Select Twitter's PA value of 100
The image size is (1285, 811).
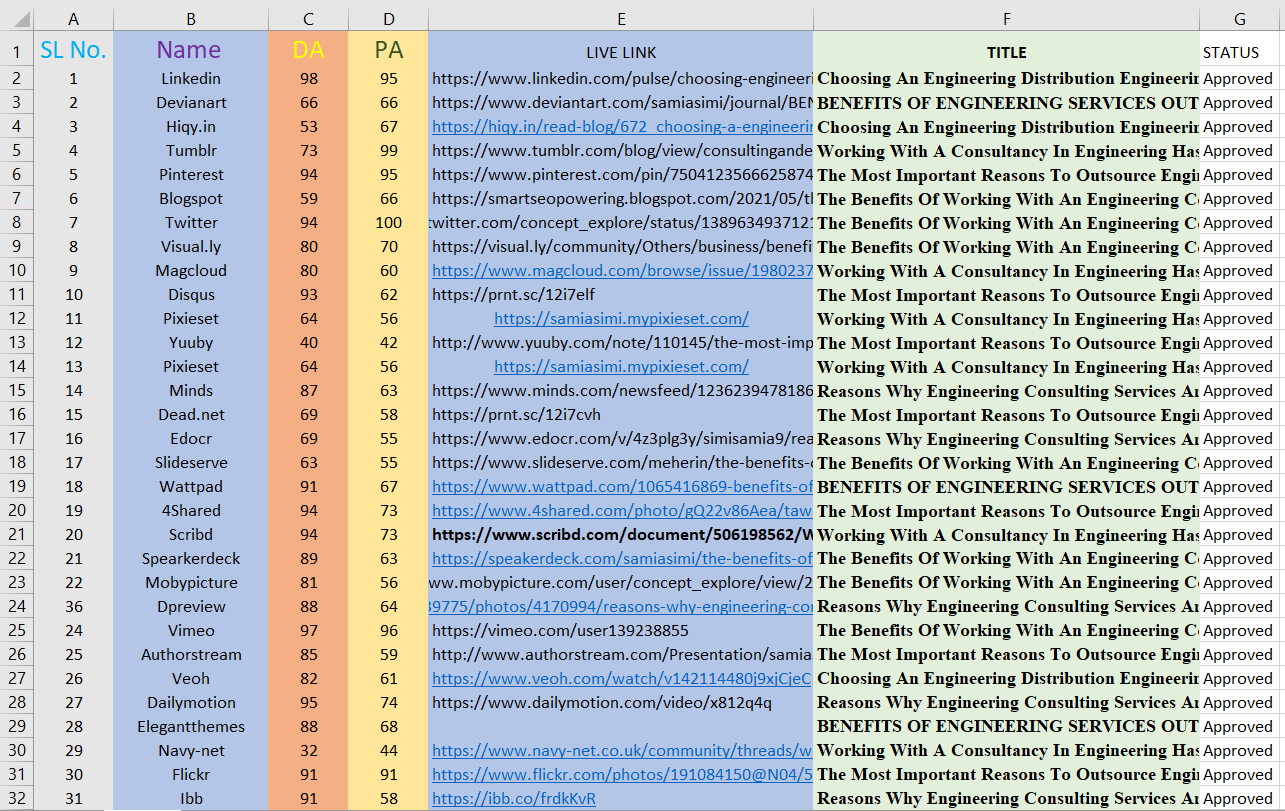point(388,222)
